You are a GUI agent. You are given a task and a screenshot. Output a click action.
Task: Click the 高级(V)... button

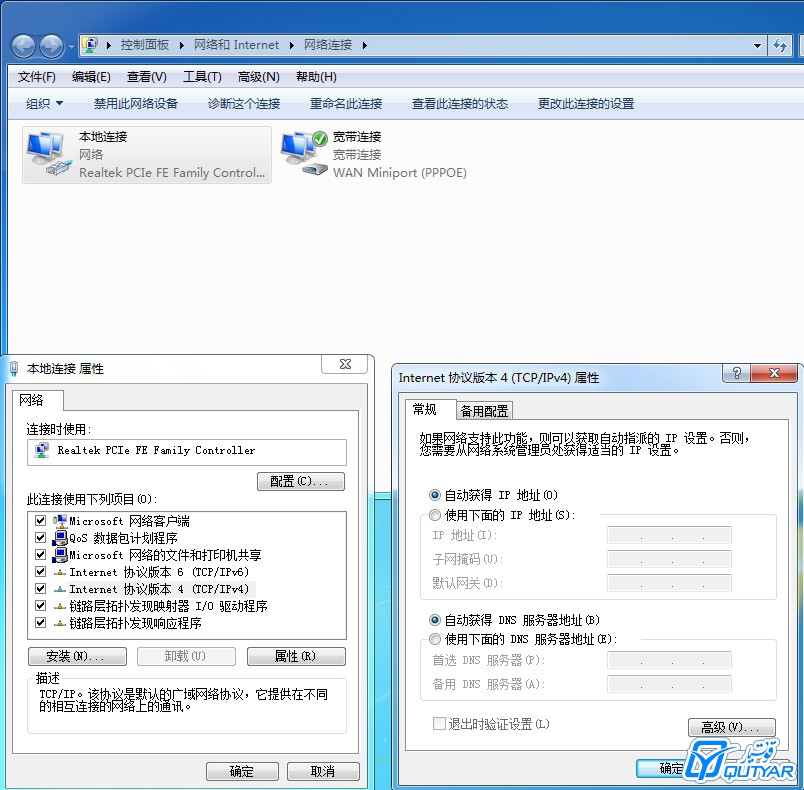coord(732,727)
